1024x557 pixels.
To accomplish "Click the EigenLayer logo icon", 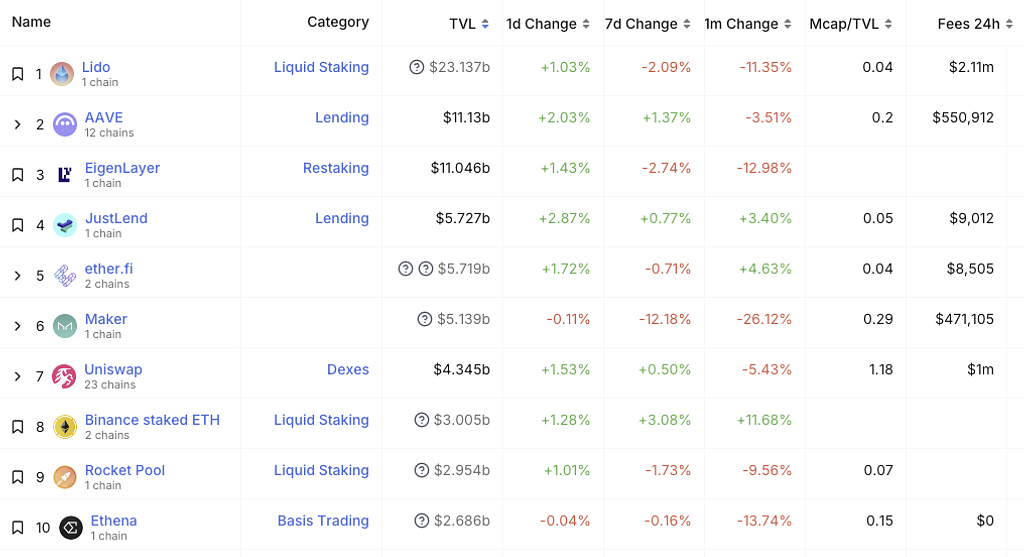I will coord(65,175).
